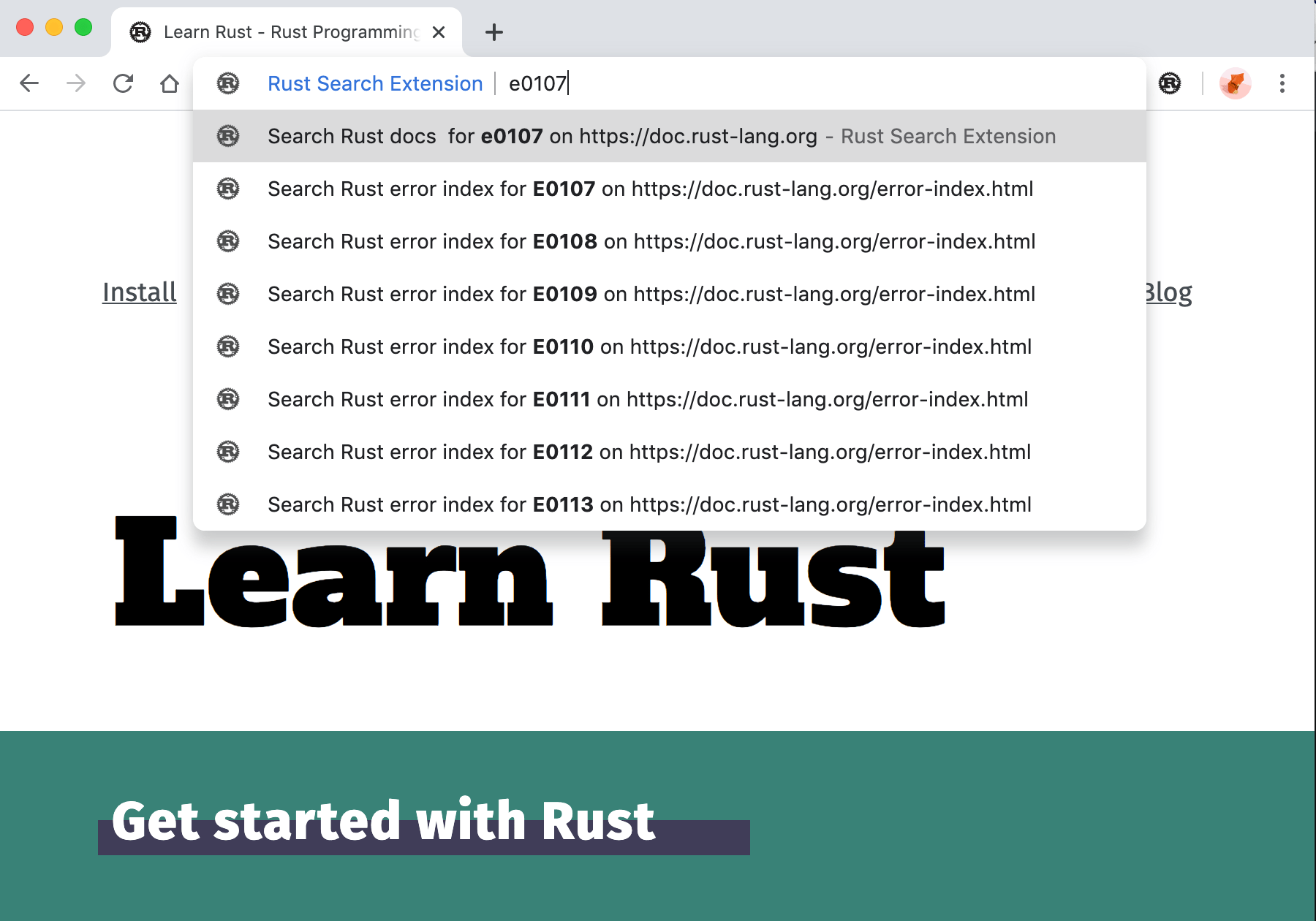Open the Install link on the page
The image size is (1316, 921).
pyautogui.click(x=139, y=292)
